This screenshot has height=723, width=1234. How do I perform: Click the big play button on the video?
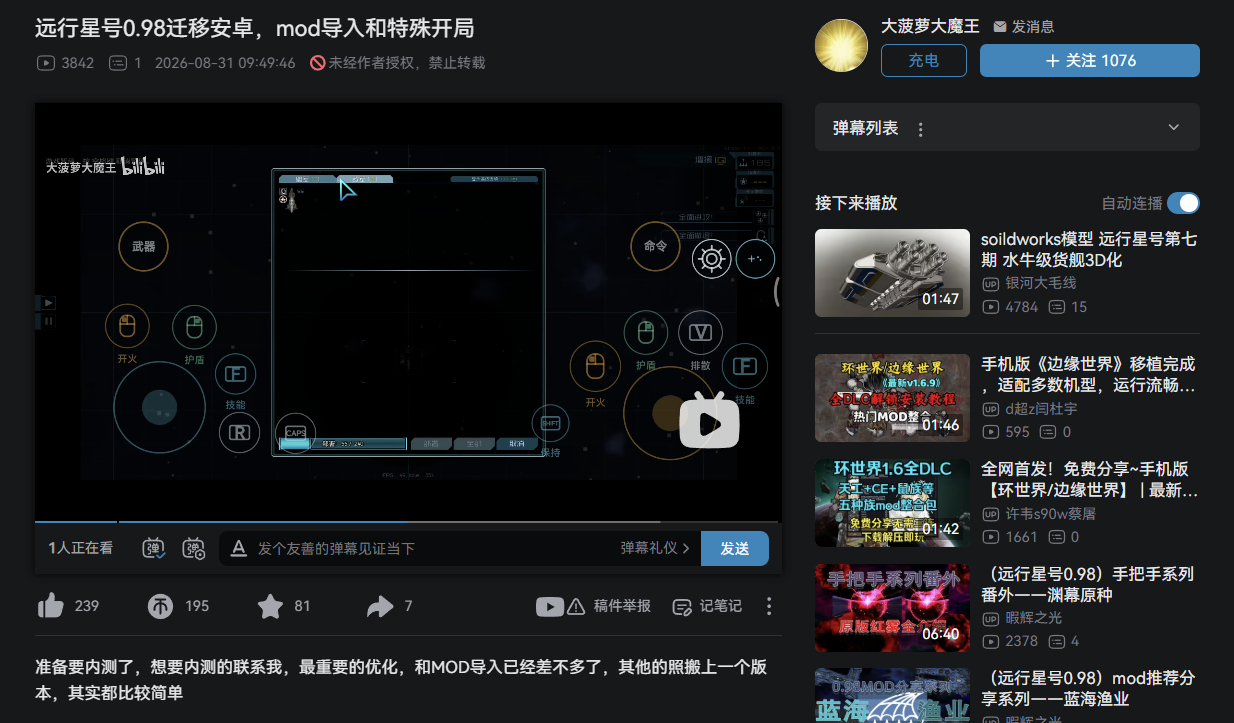coord(709,419)
